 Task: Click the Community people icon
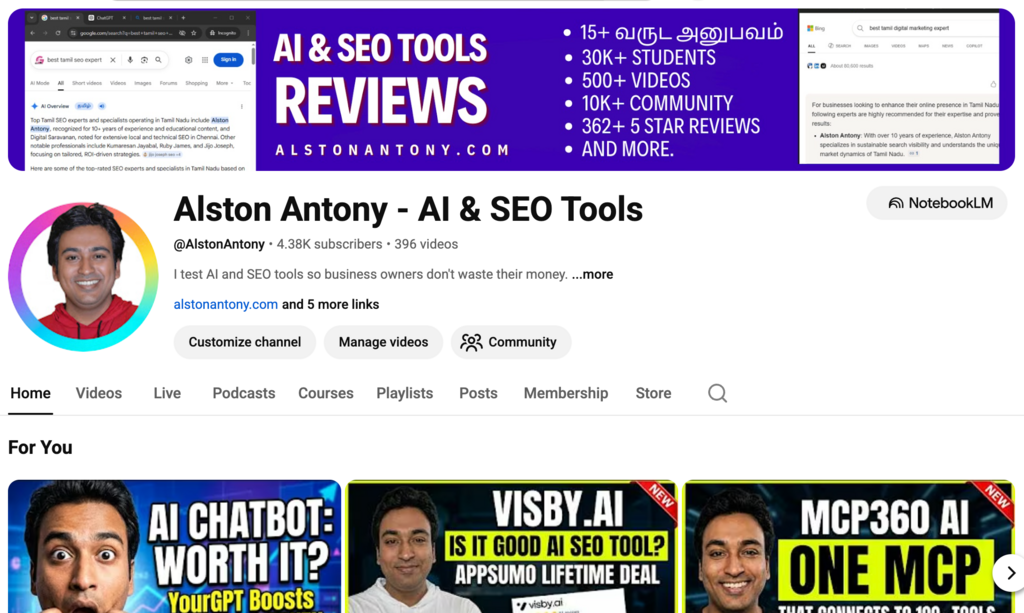point(471,342)
